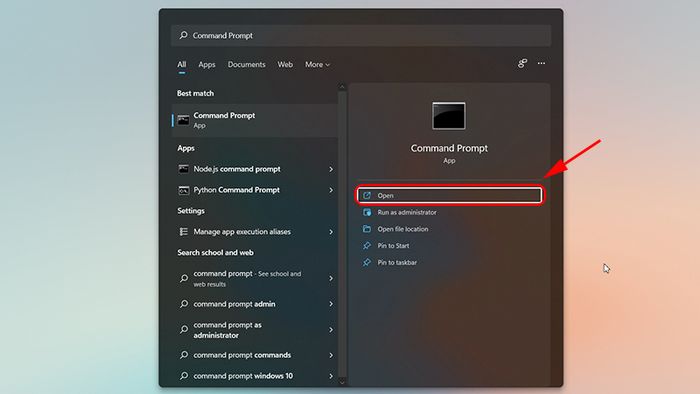The image size is (700, 394).
Task: Click search icon beside 'See school and web results'
Action: click(x=183, y=278)
